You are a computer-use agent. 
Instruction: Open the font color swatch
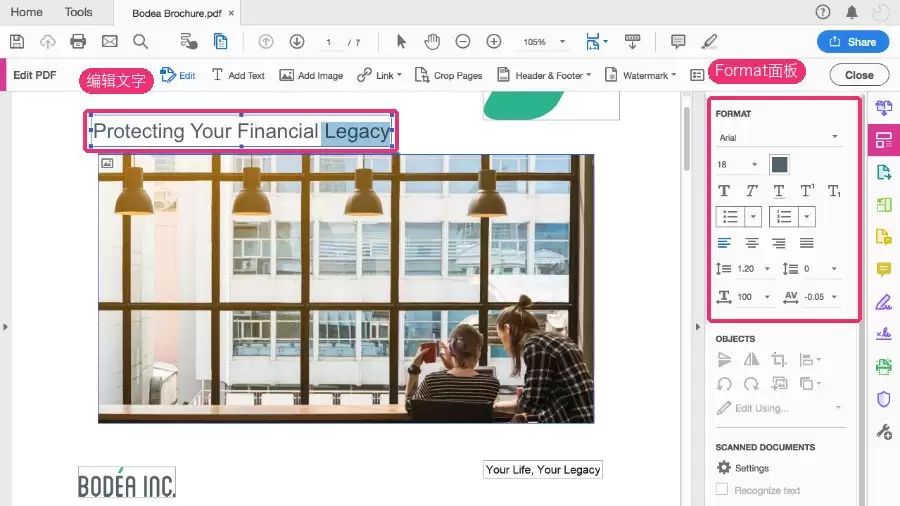[779, 165]
